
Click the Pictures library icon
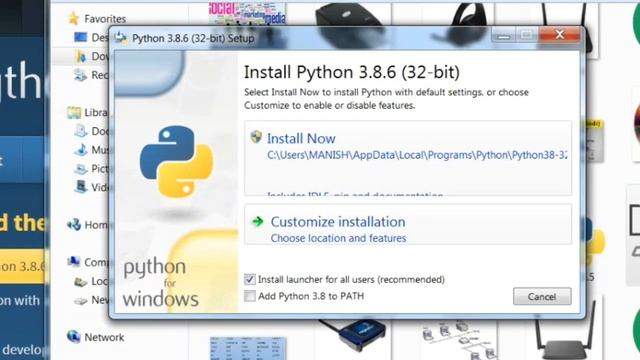tap(81, 168)
